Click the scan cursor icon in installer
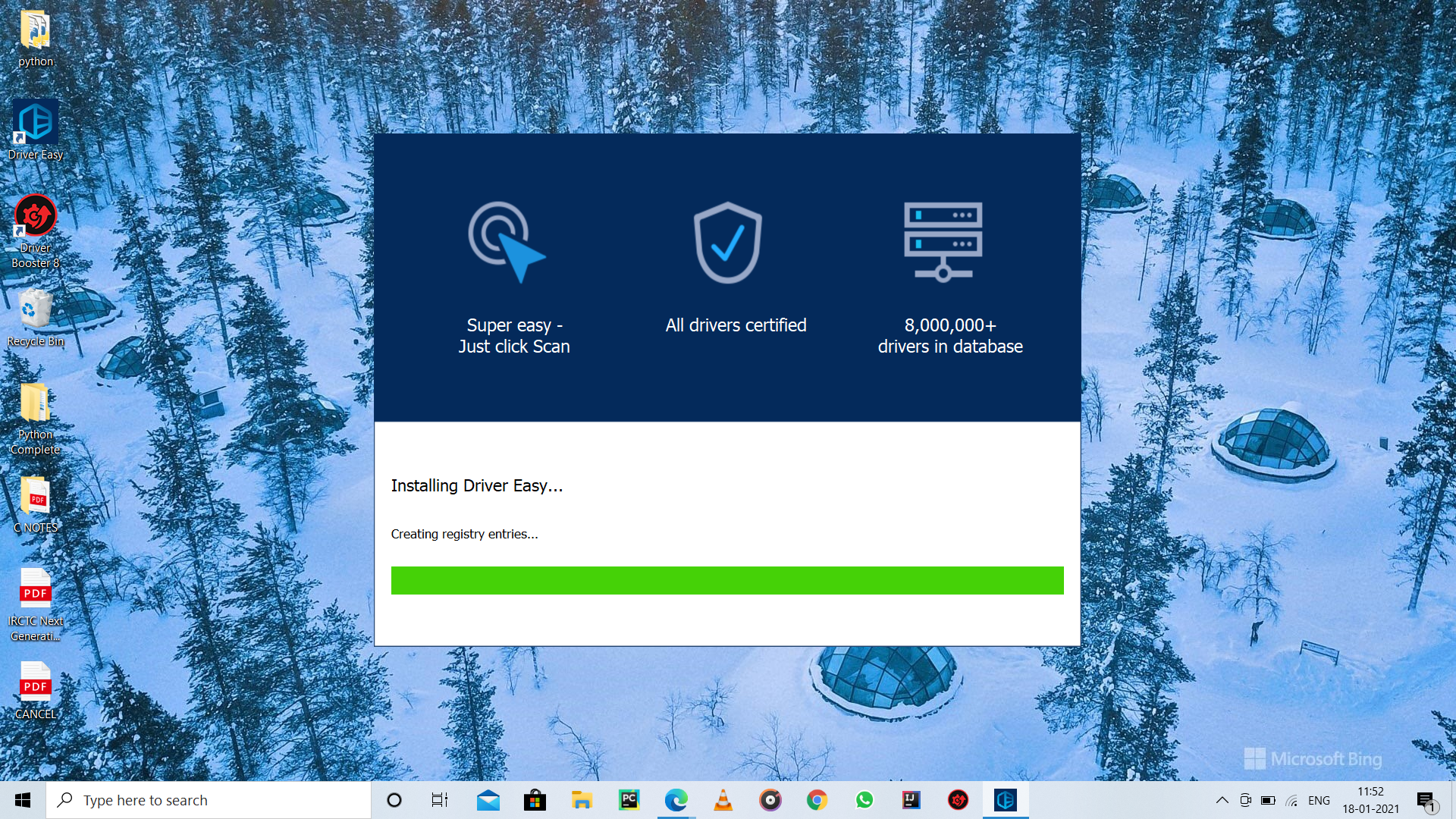Image resolution: width=1456 pixels, height=819 pixels. (x=506, y=242)
